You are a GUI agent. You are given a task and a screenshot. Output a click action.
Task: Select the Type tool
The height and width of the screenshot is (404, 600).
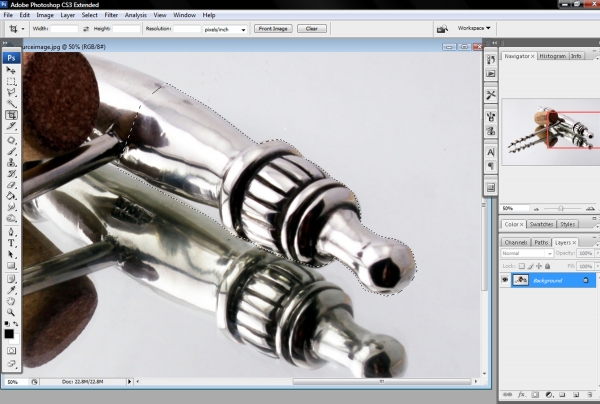click(11, 243)
